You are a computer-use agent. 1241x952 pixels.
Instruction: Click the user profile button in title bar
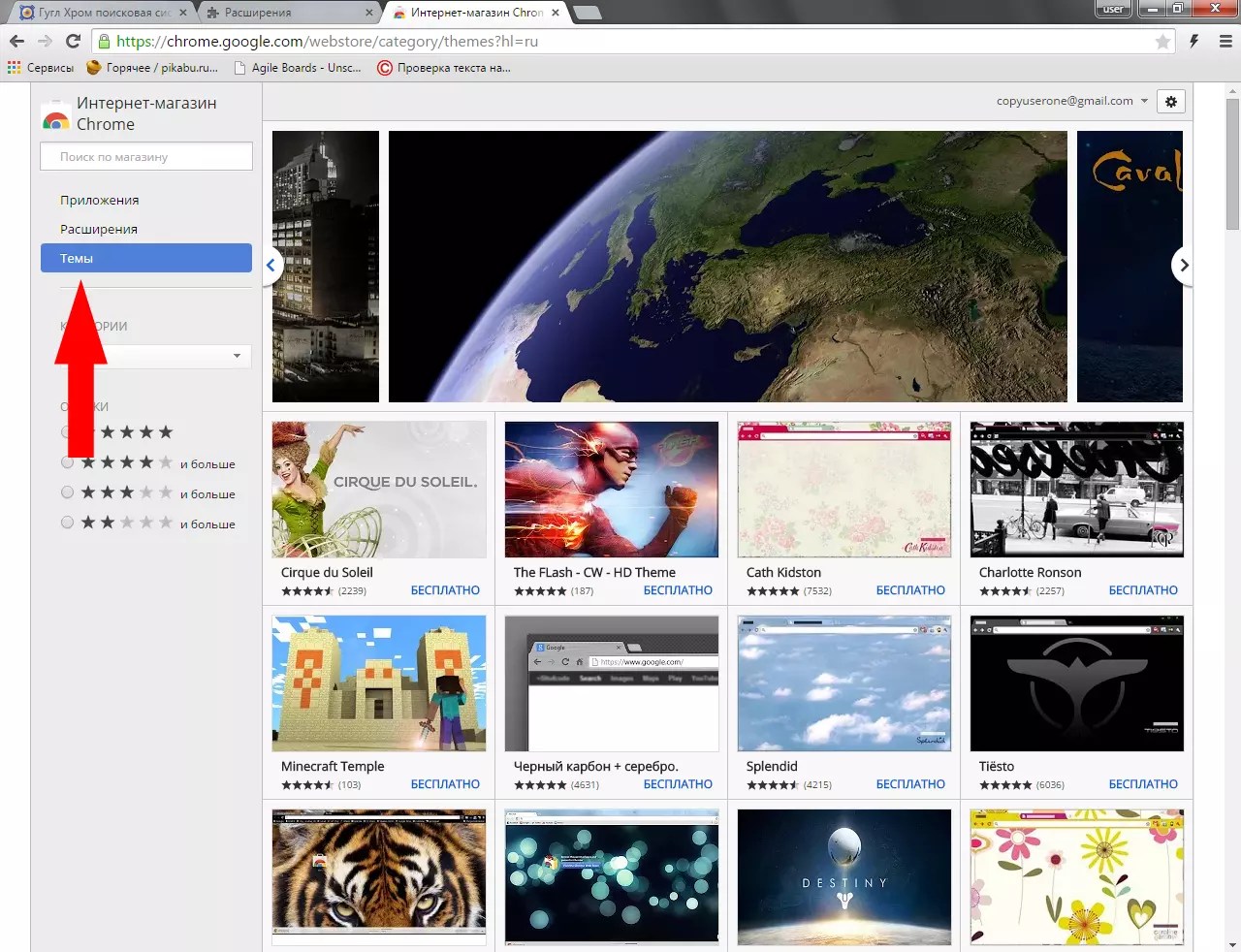[x=1113, y=9]
